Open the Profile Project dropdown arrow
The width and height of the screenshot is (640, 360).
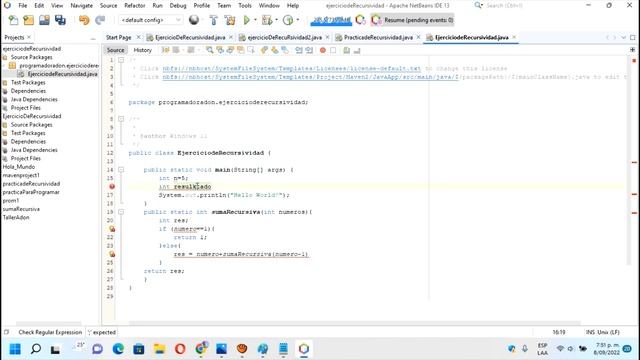click(298, 20)
